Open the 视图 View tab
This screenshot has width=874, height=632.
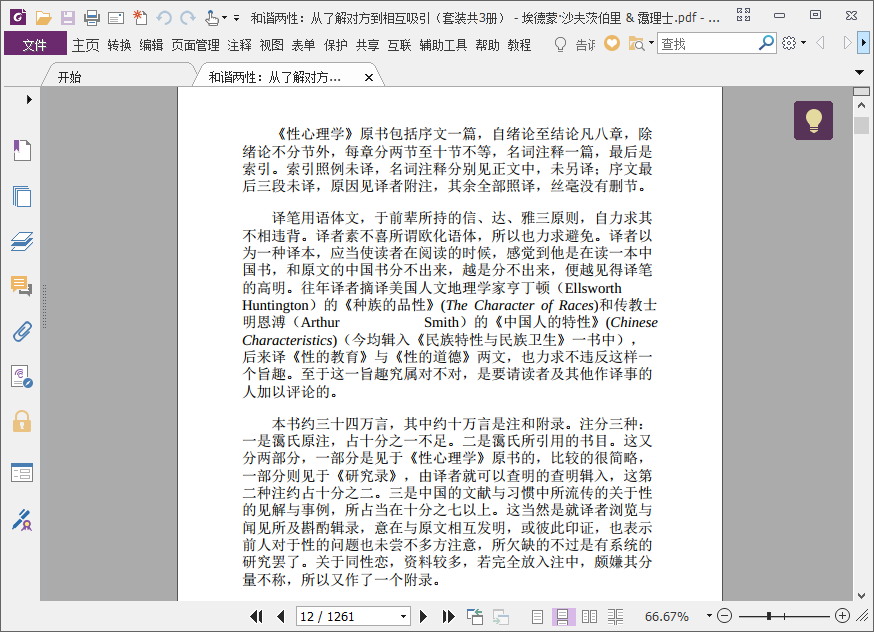271,45
